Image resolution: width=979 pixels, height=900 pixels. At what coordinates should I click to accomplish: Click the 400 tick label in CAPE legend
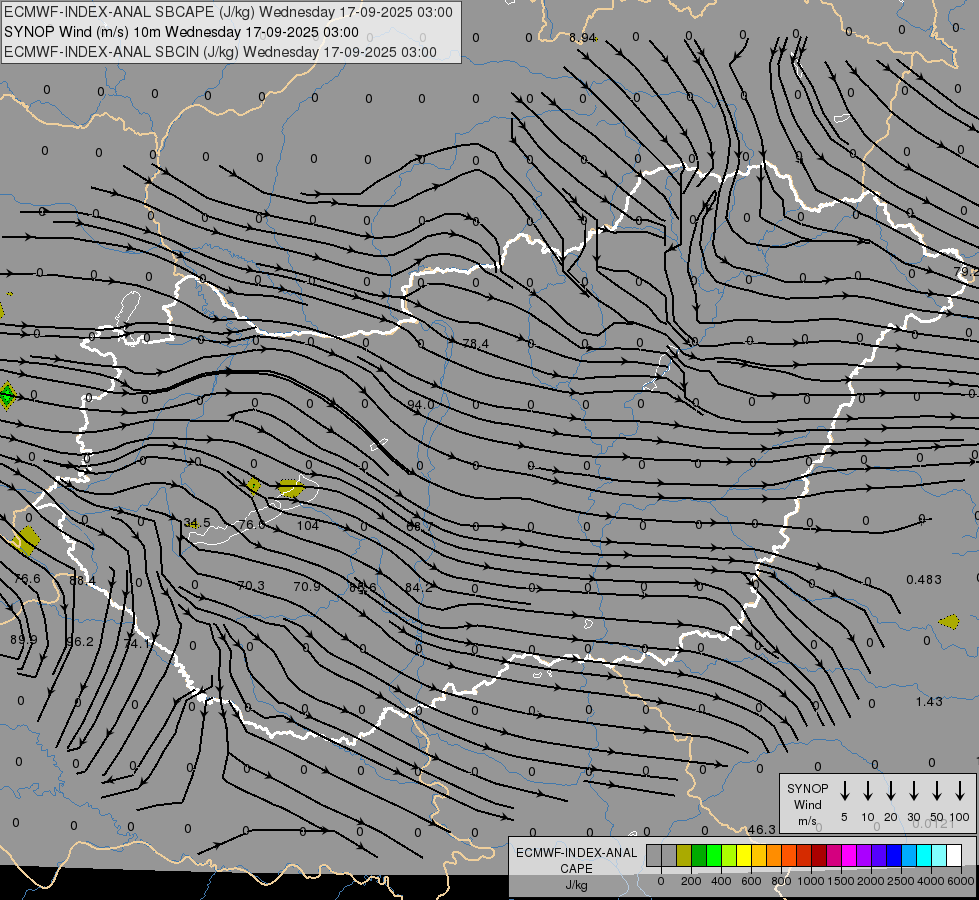(x=721, y=881)
